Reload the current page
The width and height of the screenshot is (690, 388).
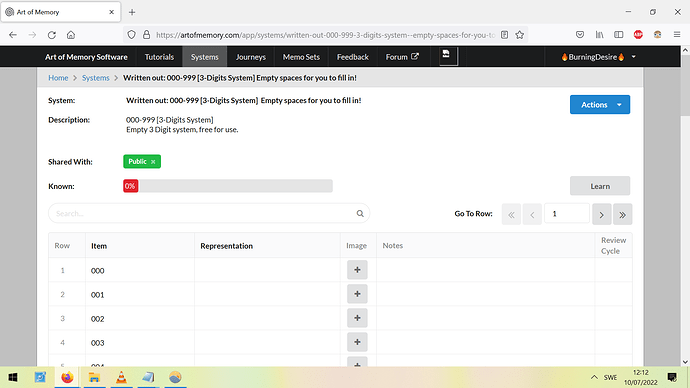(x=52, y=35)
